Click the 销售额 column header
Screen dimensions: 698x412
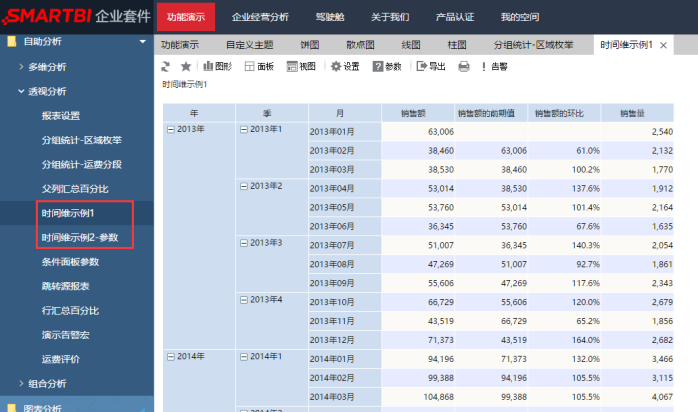point(418,113)
